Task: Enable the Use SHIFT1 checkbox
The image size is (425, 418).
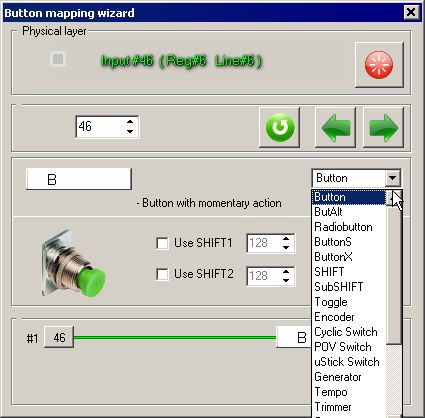Action: click(162, 243)
